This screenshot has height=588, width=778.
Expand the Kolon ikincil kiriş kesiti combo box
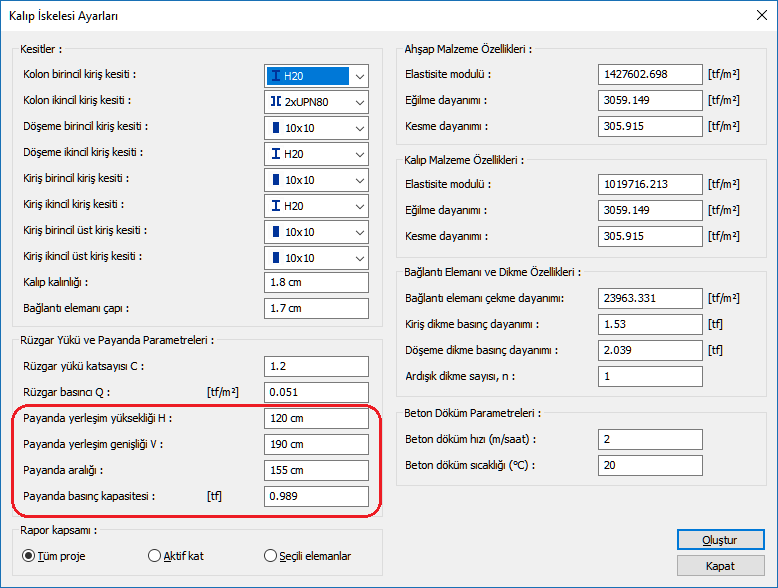(x=316, y=102)
